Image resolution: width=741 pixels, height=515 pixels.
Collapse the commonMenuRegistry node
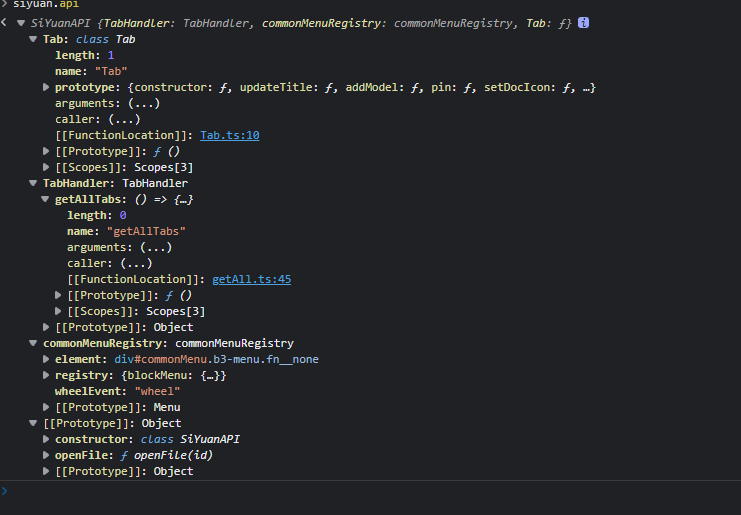(33, 343)
